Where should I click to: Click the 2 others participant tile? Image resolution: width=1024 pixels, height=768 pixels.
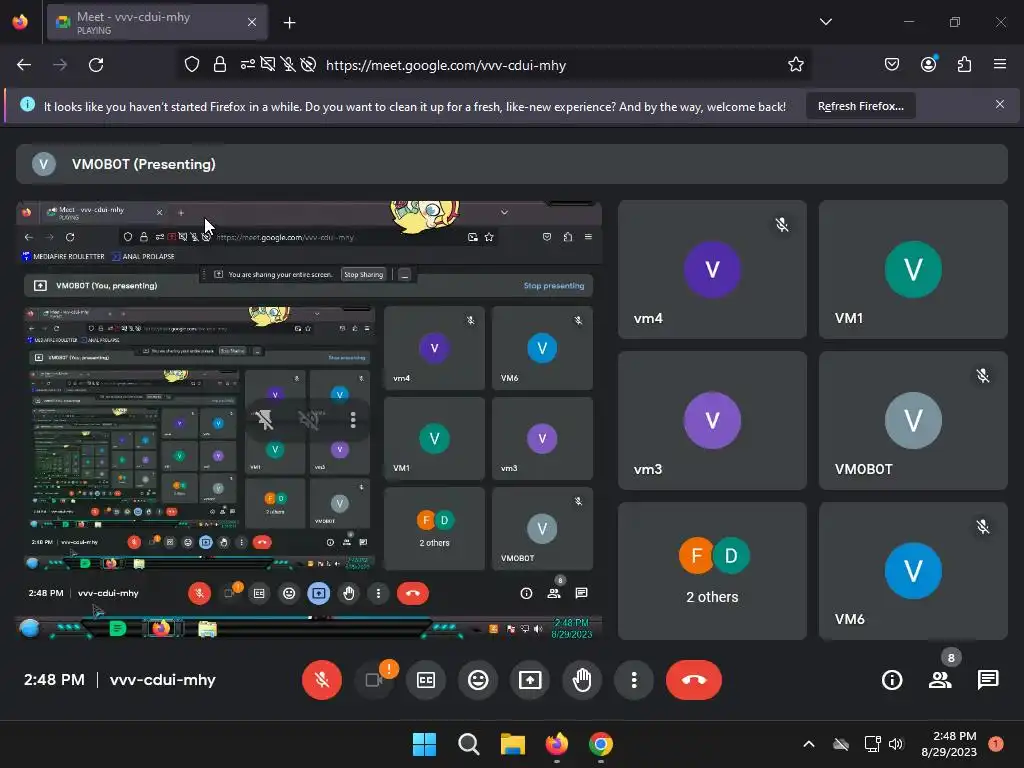(x=712, y=571)
